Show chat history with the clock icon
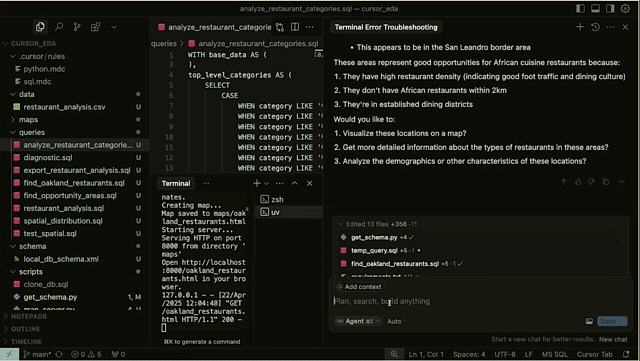The width and height of the screenshot is (640, 361). [595, 27]
